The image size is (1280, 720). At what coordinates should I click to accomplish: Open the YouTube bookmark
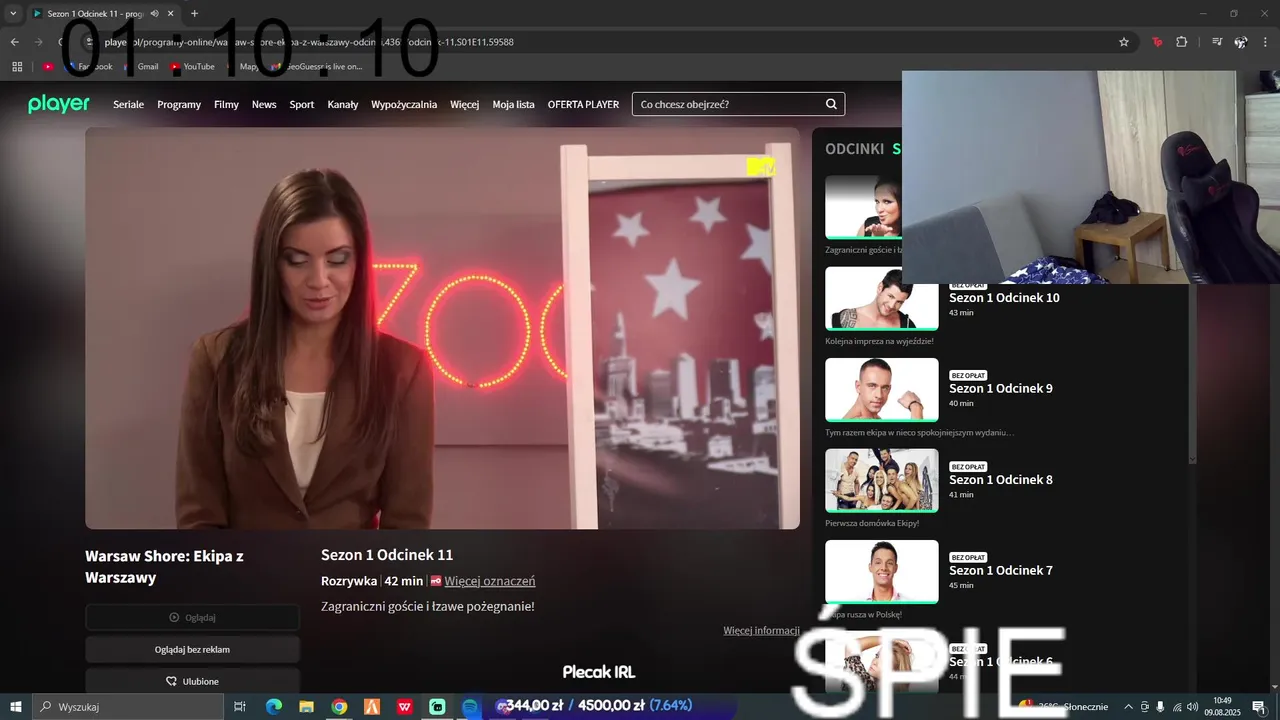pyautogui.click(x=192, y=66)
